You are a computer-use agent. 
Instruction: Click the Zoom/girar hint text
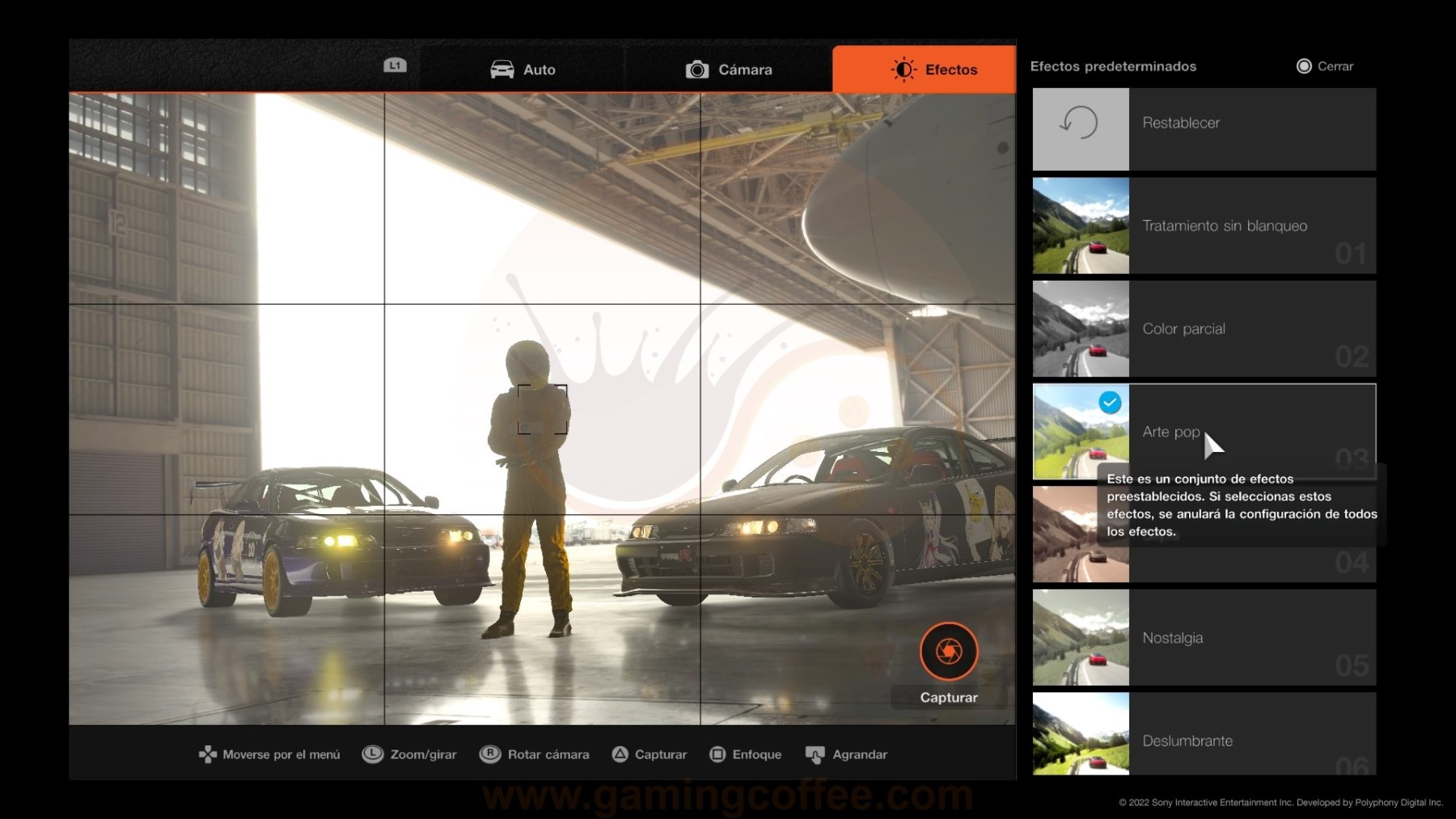(x=423, y=754)
